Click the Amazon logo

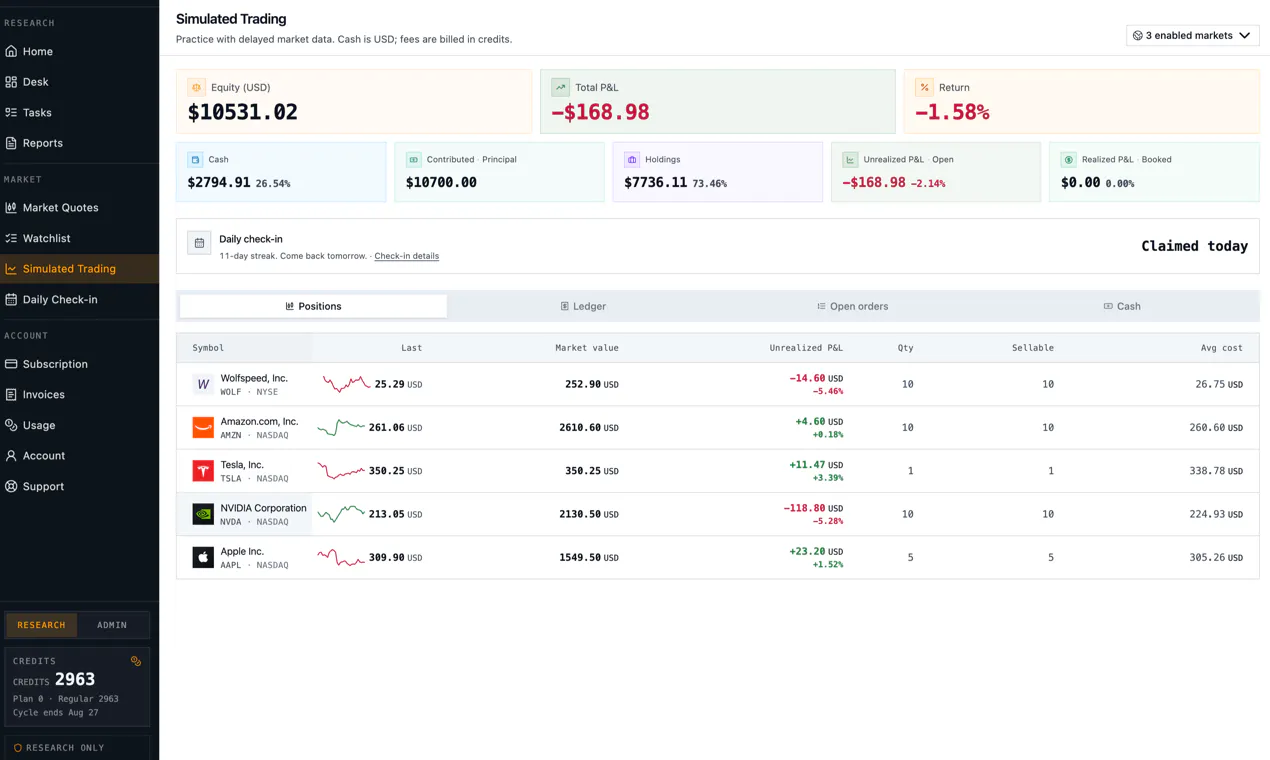point(203,427)
